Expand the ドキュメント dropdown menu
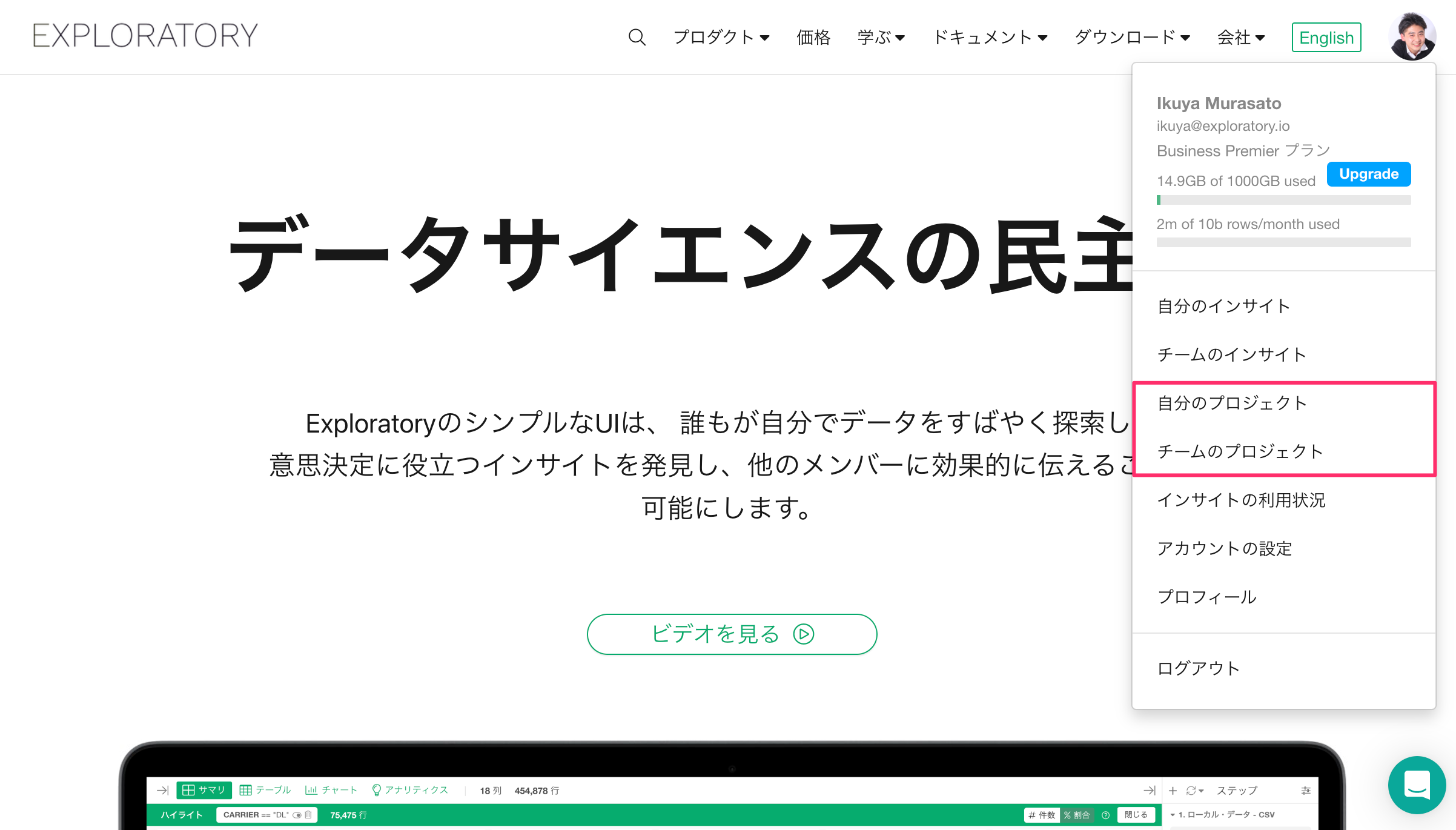The image size is (1456, 830). click(990, 38)
